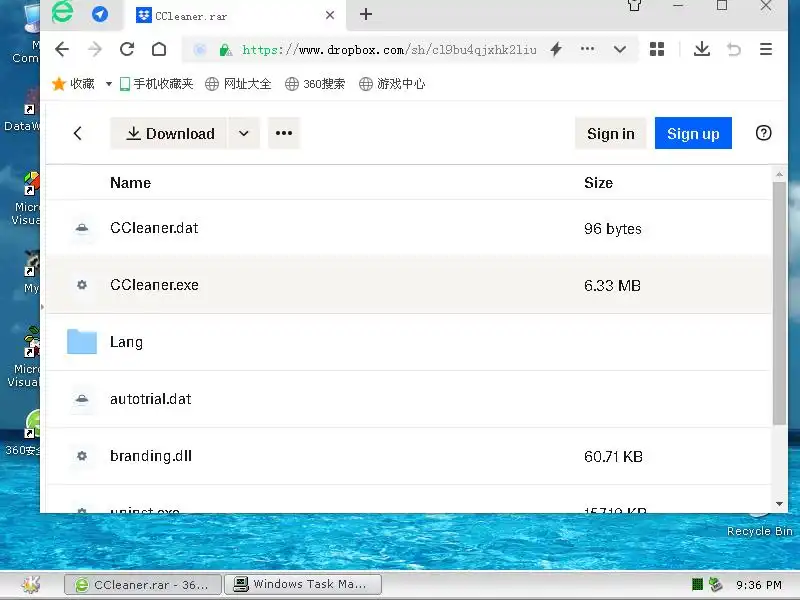Click the Name column header
This screenshot has width=800, height=600.
131,183
